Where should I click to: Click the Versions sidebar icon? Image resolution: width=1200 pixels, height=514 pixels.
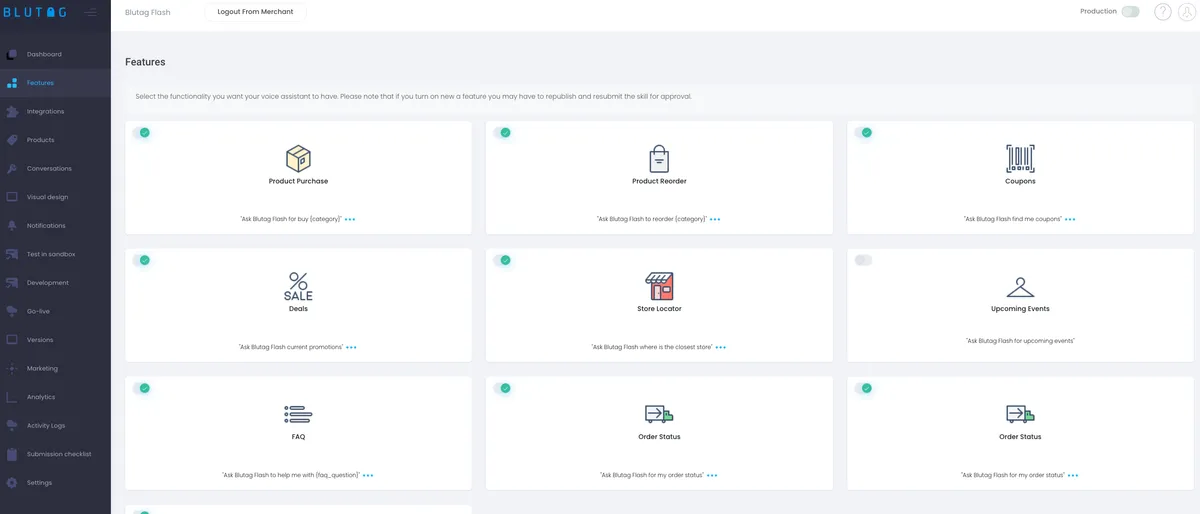click(x=12, y=340)
